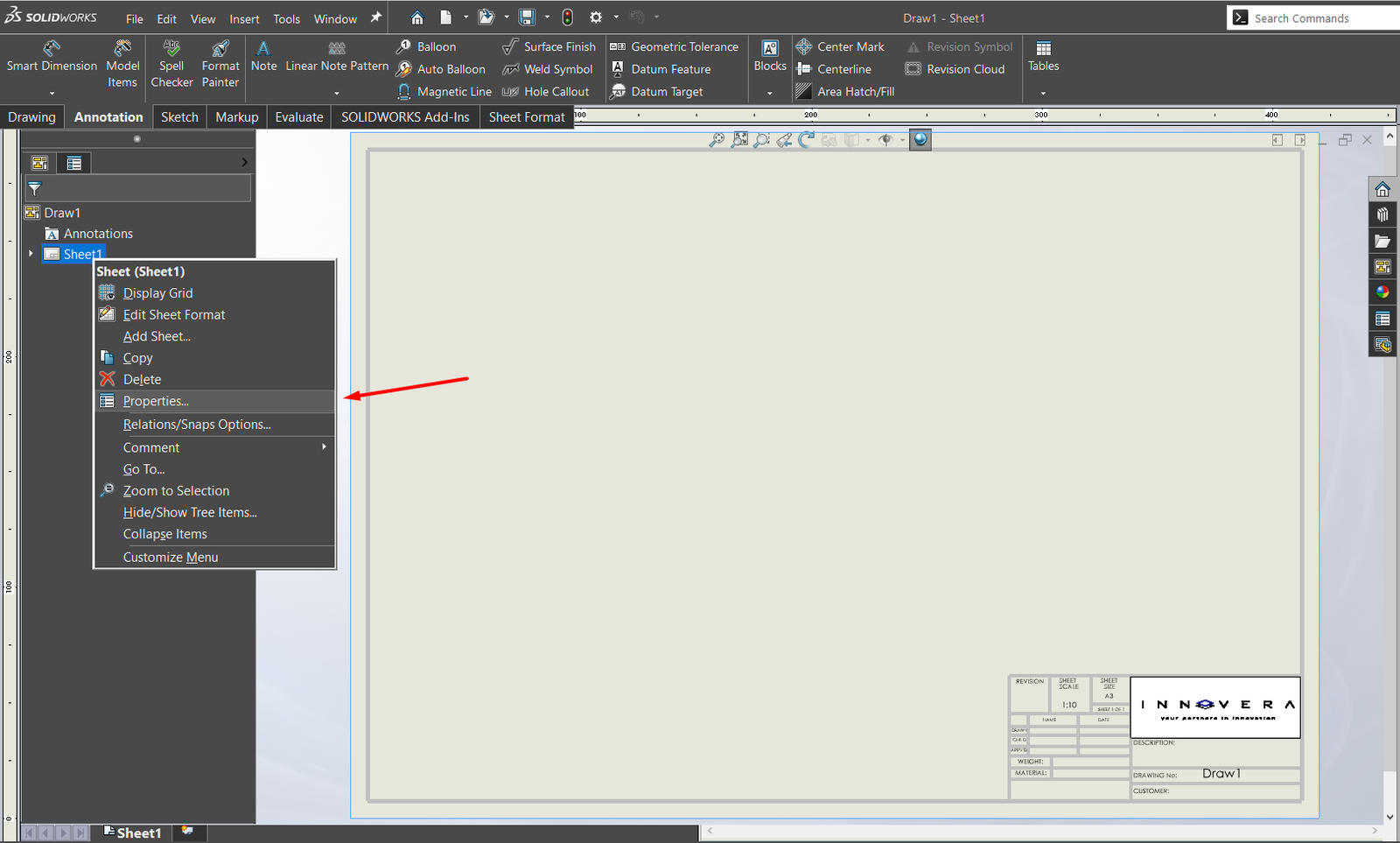Toggle Display Grid in the context menu
The image size is (1400, 843).
pyautogui.click(x=157, y=293)
